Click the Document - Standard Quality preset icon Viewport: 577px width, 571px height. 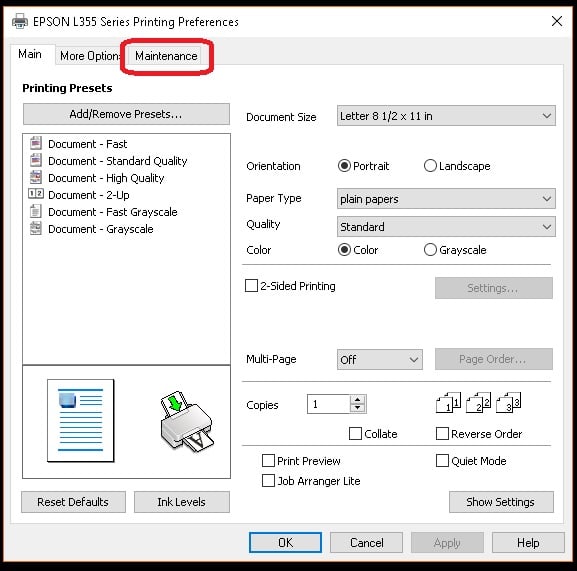pos(36,160)
